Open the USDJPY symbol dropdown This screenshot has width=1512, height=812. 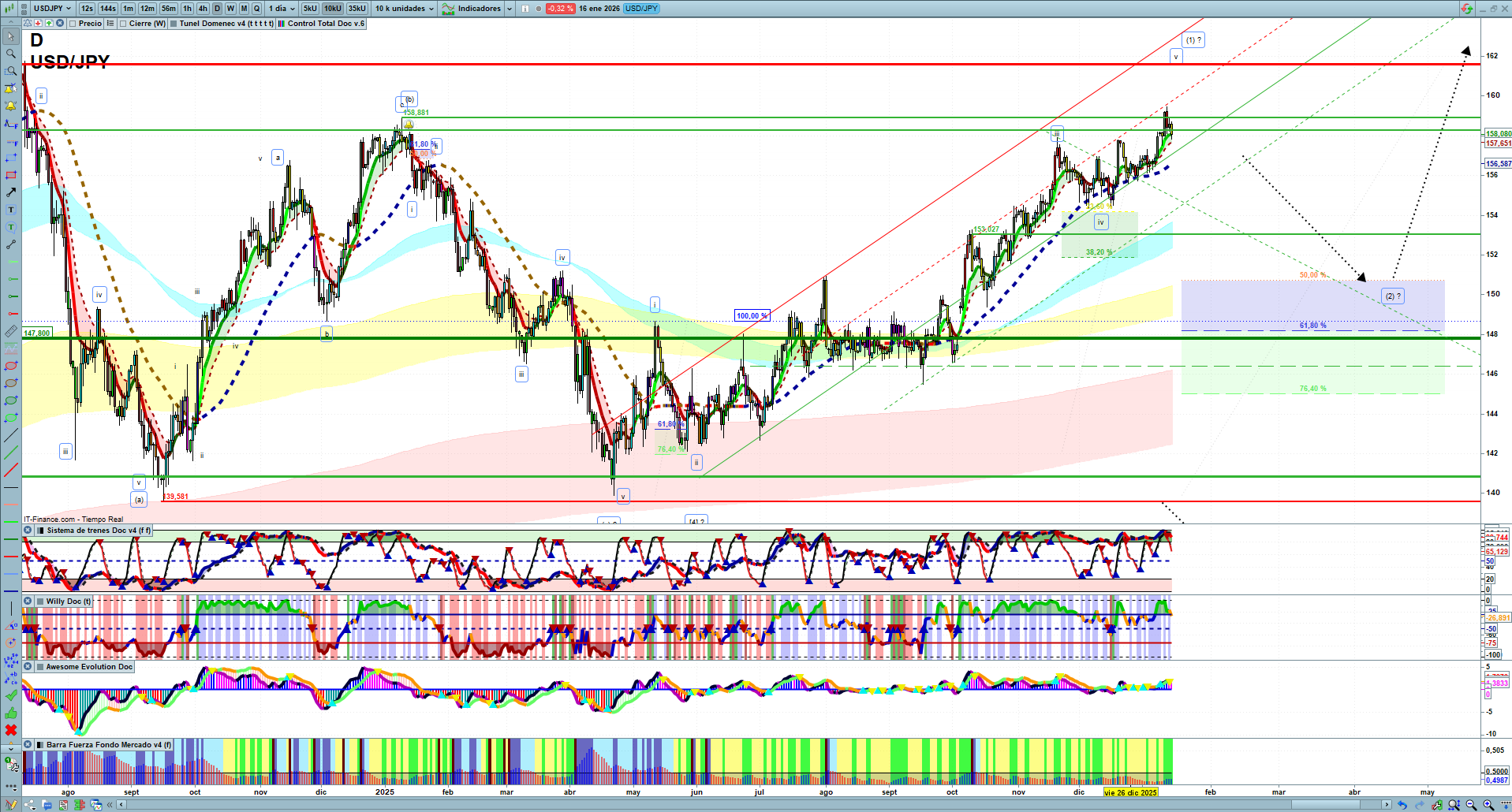pyautogui.click(x=53, y=9)
